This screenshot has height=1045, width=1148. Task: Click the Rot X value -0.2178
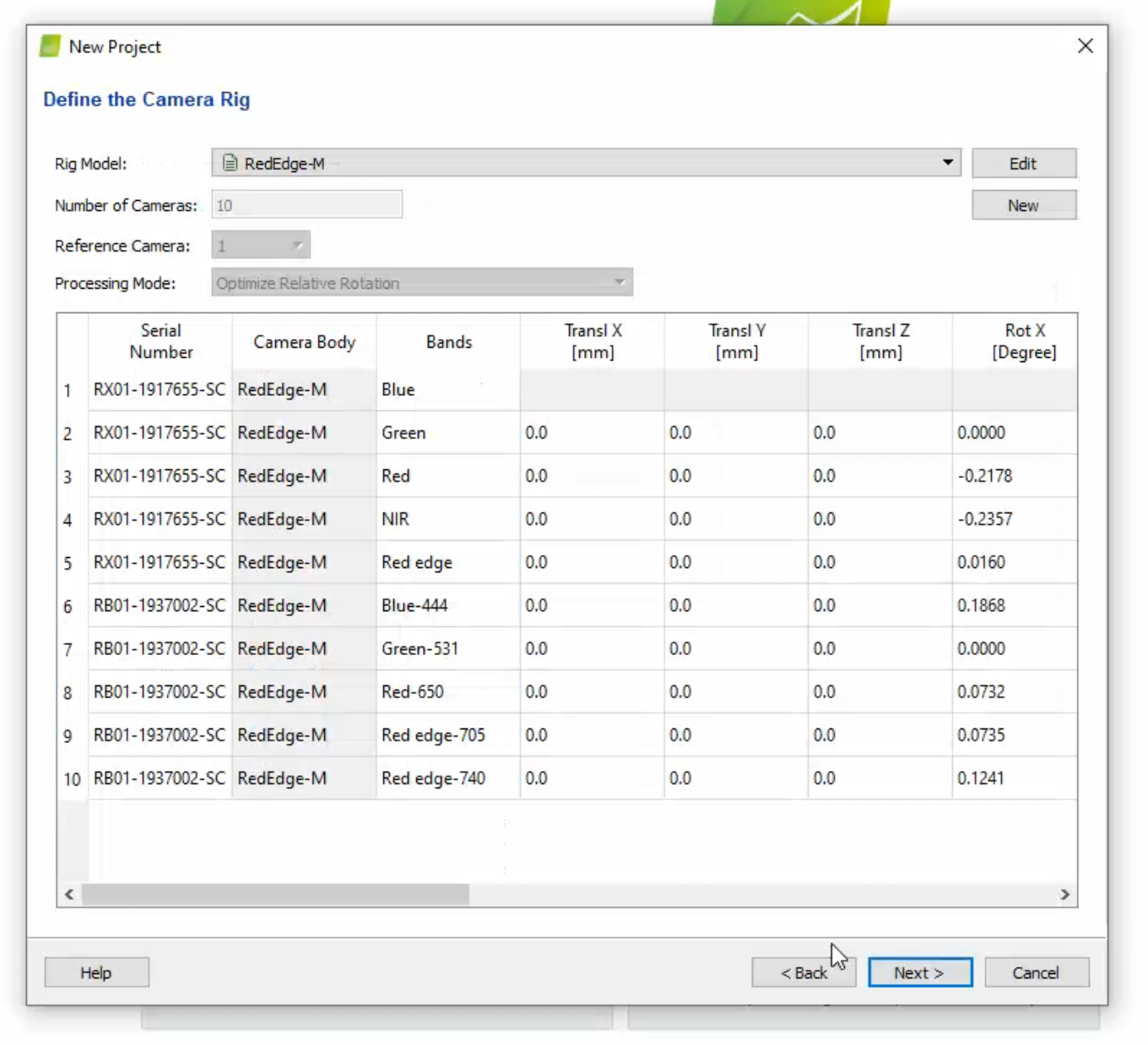point(1015,476)
